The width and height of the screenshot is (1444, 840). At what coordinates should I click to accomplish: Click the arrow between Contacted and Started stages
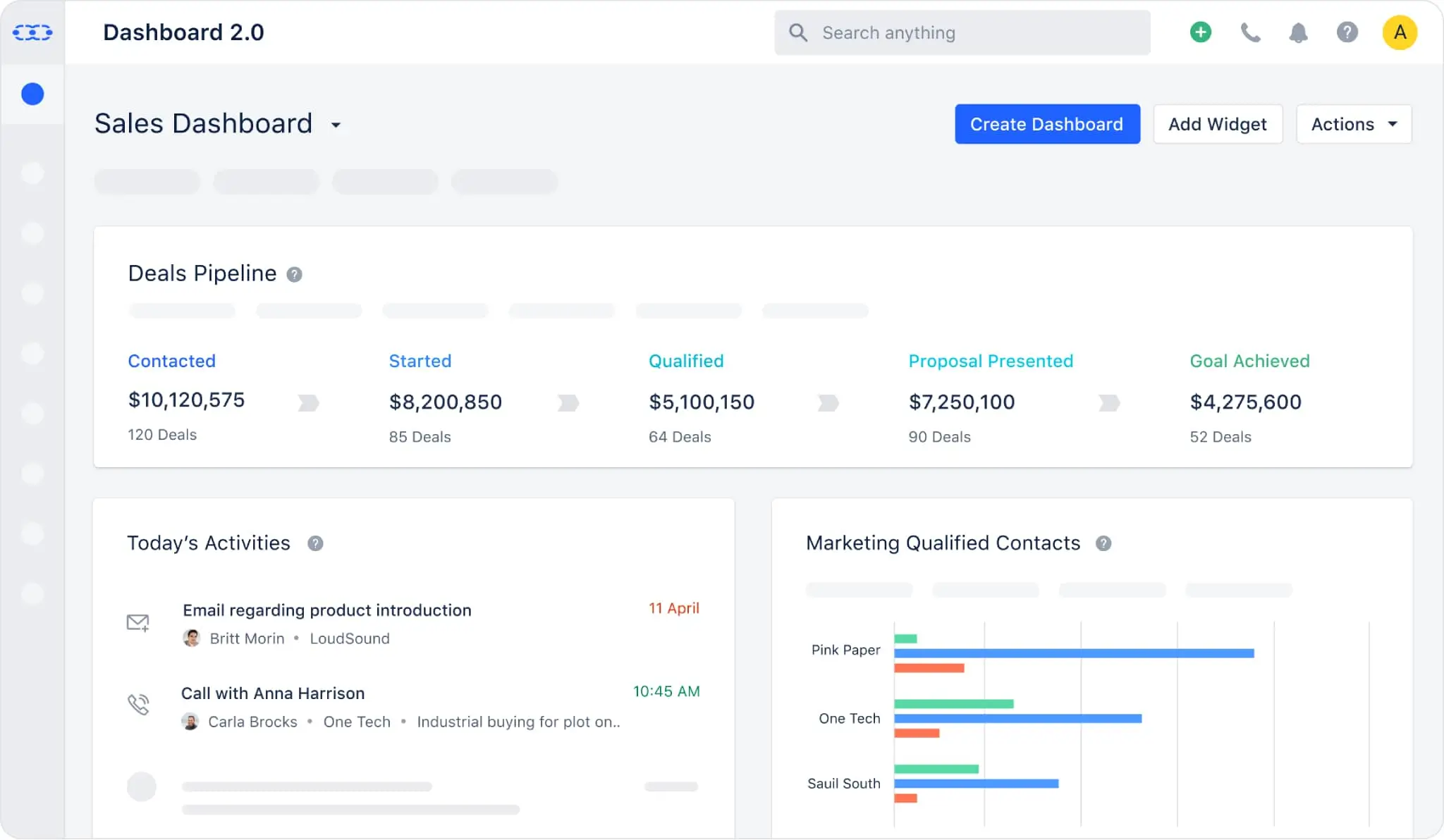308,402
